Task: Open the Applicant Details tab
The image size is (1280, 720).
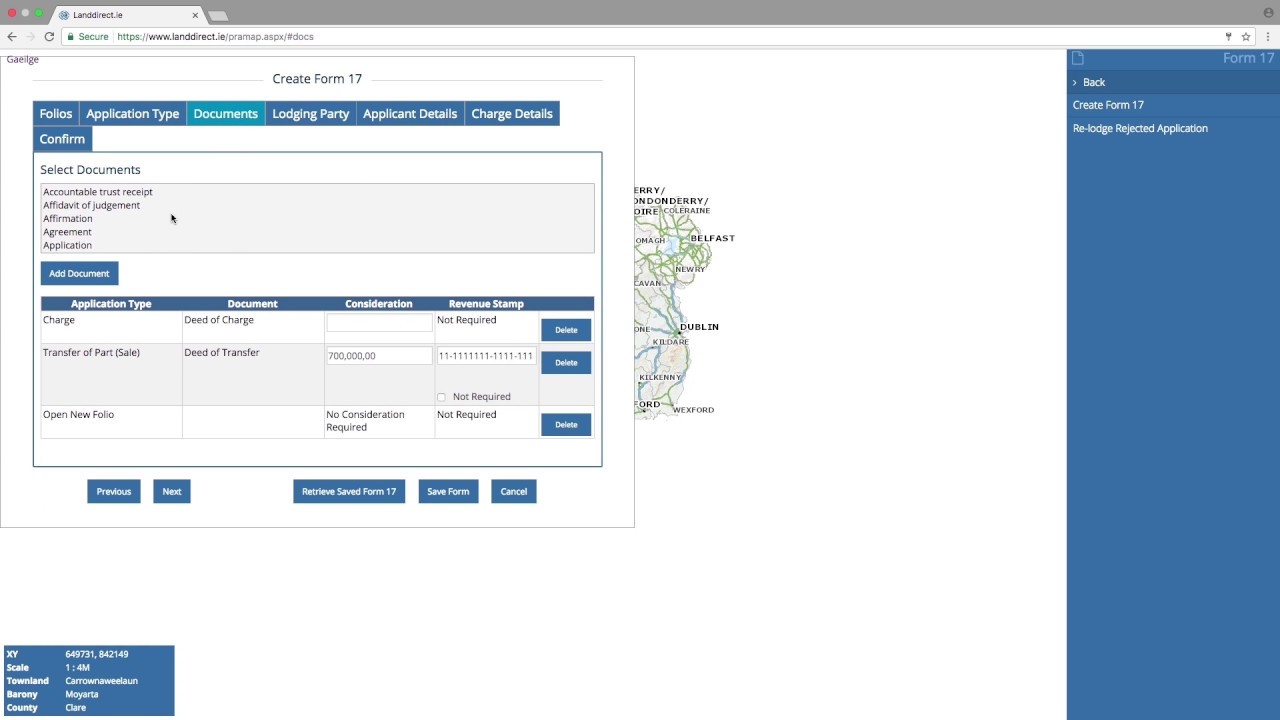Action: pyautogui.click(x=410, y=113)
